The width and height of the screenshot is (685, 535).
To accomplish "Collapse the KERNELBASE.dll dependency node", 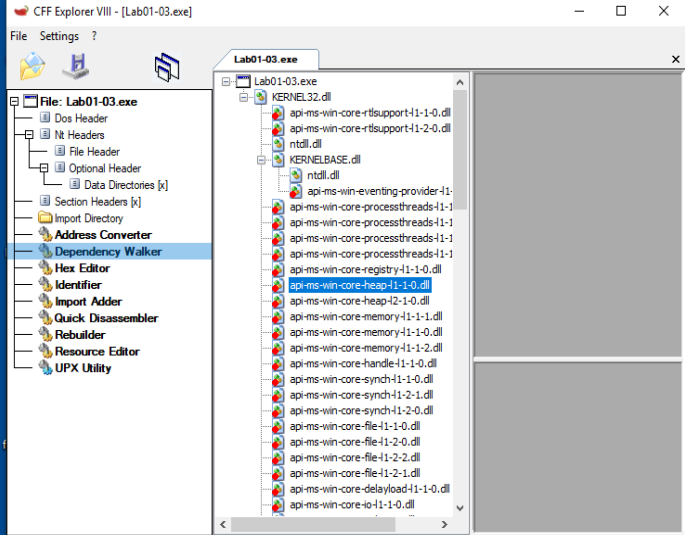I will pyautogui.click(x=261, y=160).
